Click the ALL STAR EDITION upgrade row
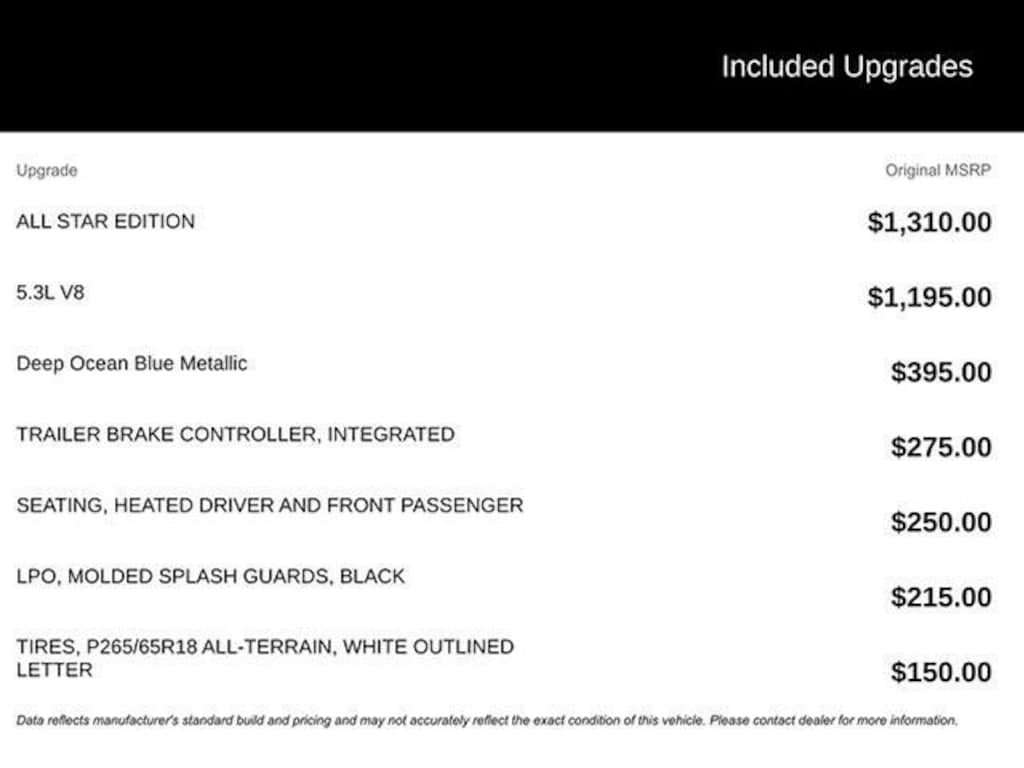The width and height of the screenshot is (1024, 768). [105, 221]
